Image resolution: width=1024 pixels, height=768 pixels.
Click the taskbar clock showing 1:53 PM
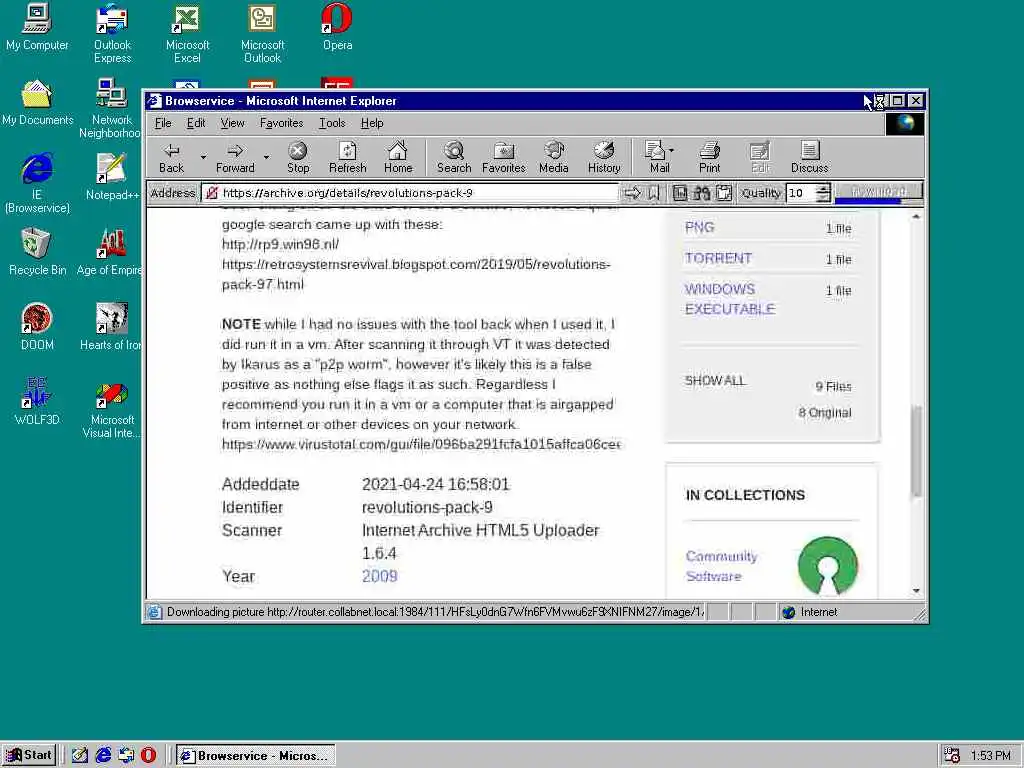[990, 756]
